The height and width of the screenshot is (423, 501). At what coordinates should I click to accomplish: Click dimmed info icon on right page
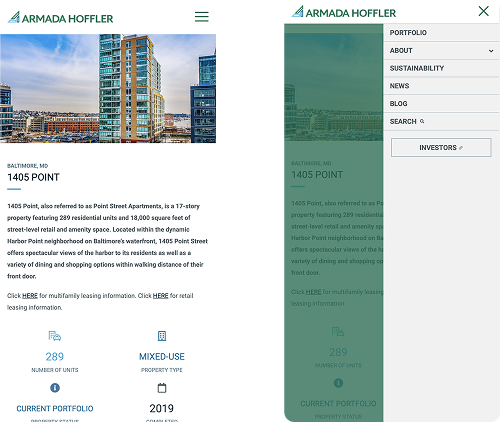(x=338, y=383)
